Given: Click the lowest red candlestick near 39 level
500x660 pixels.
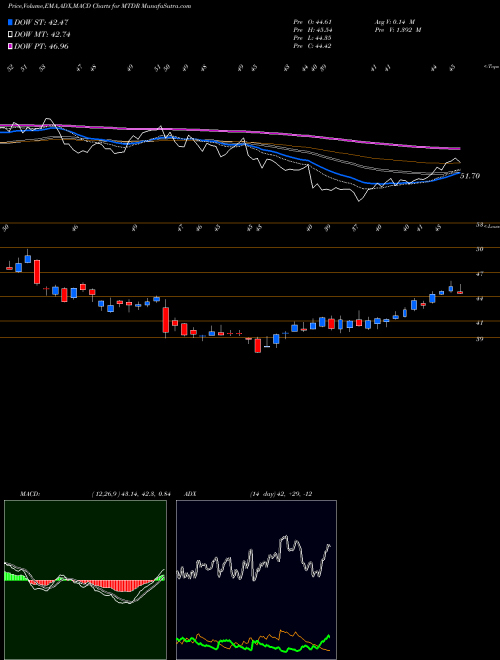Looking at the screenshot, I should 258,345.
